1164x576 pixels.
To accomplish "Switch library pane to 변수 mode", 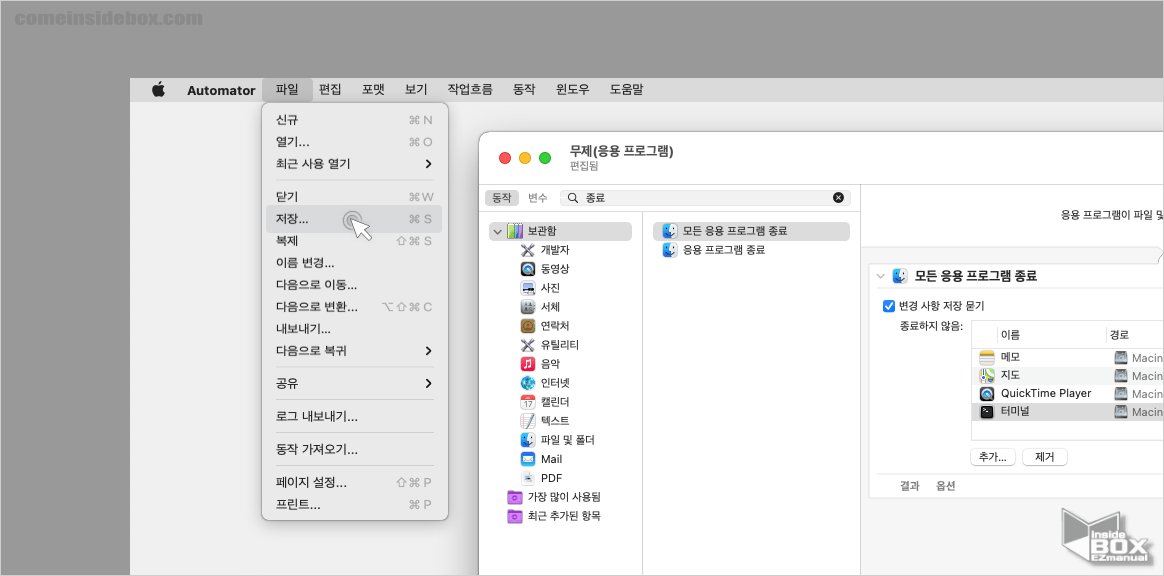I will click(x=537, y=197).
